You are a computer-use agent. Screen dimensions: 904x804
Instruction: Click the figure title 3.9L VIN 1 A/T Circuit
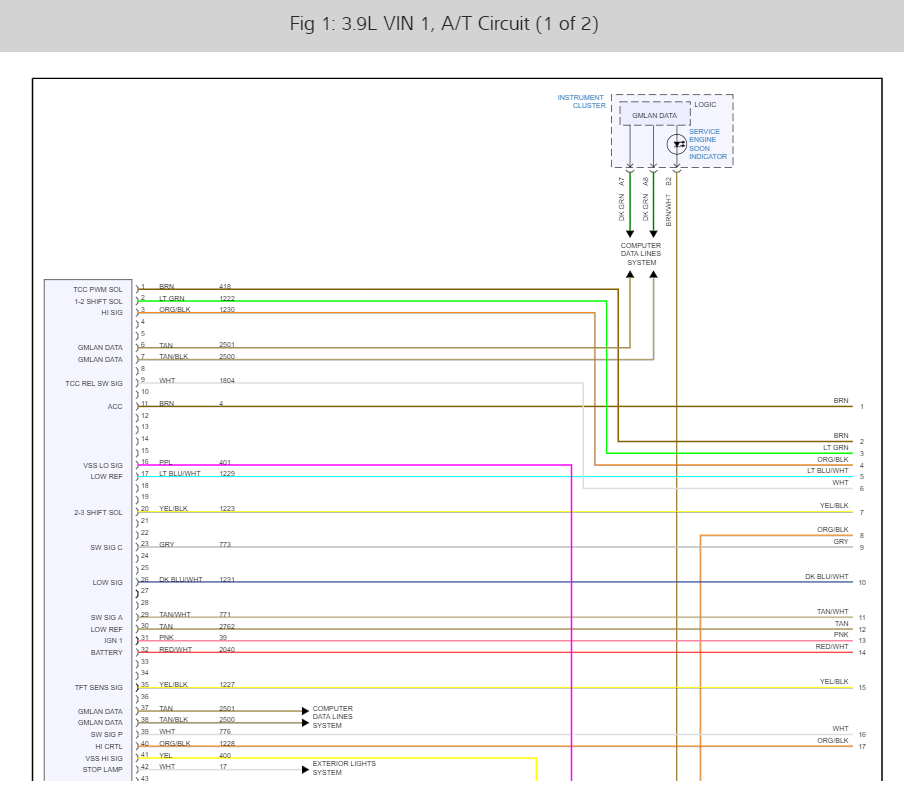(x=444, y=24)
